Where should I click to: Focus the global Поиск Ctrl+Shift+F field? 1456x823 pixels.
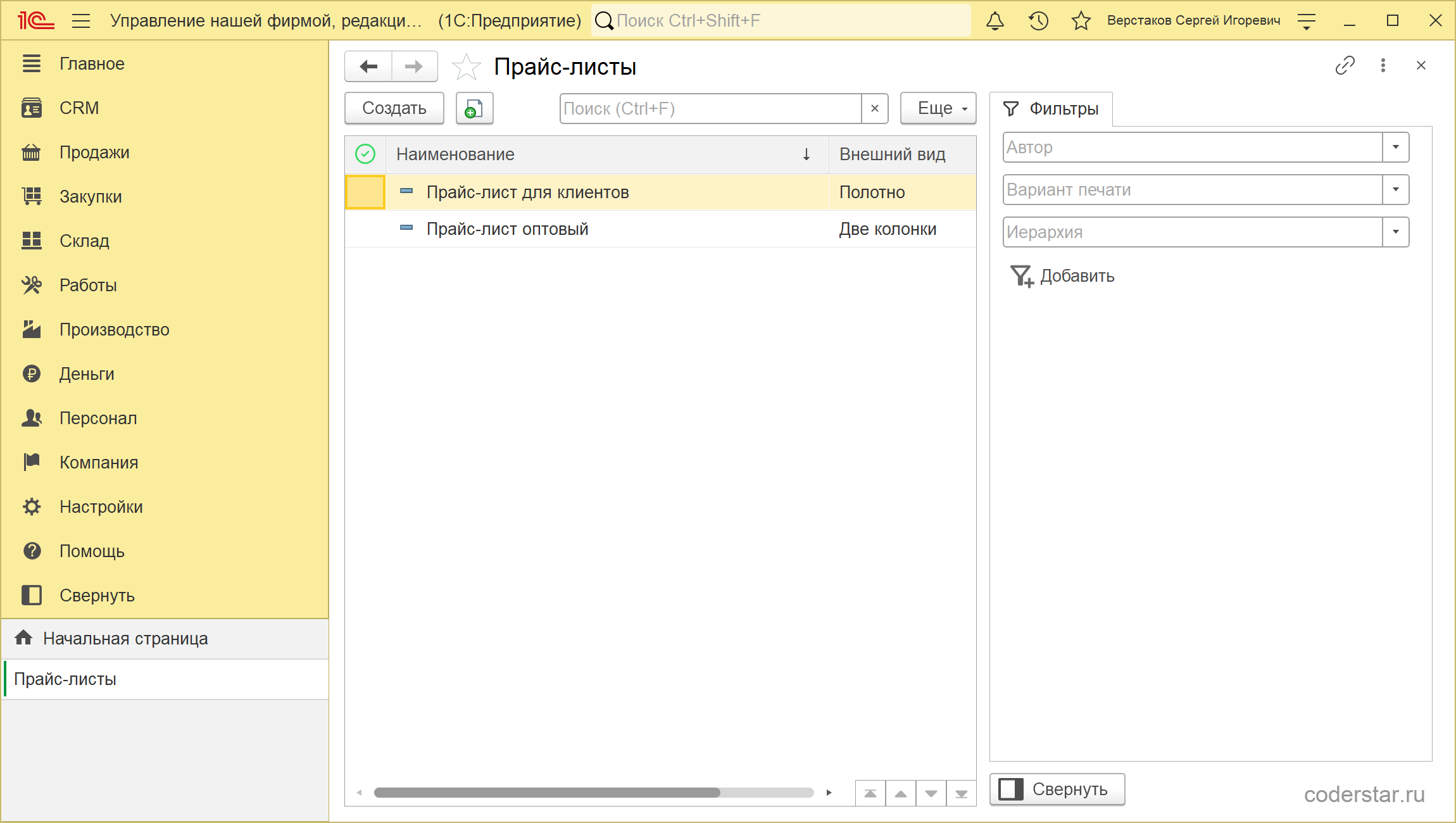(x=782, y=21)
